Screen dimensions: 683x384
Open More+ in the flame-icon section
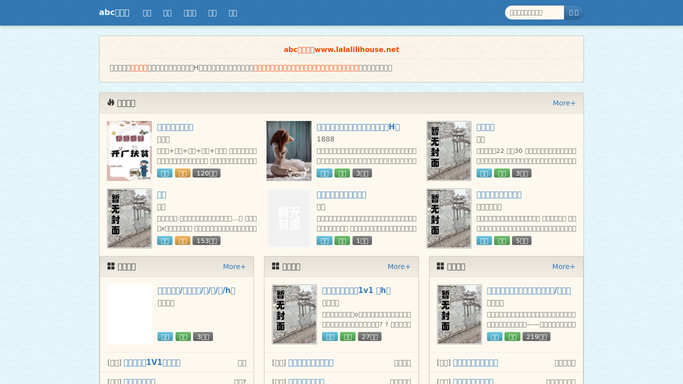(564, 103)
